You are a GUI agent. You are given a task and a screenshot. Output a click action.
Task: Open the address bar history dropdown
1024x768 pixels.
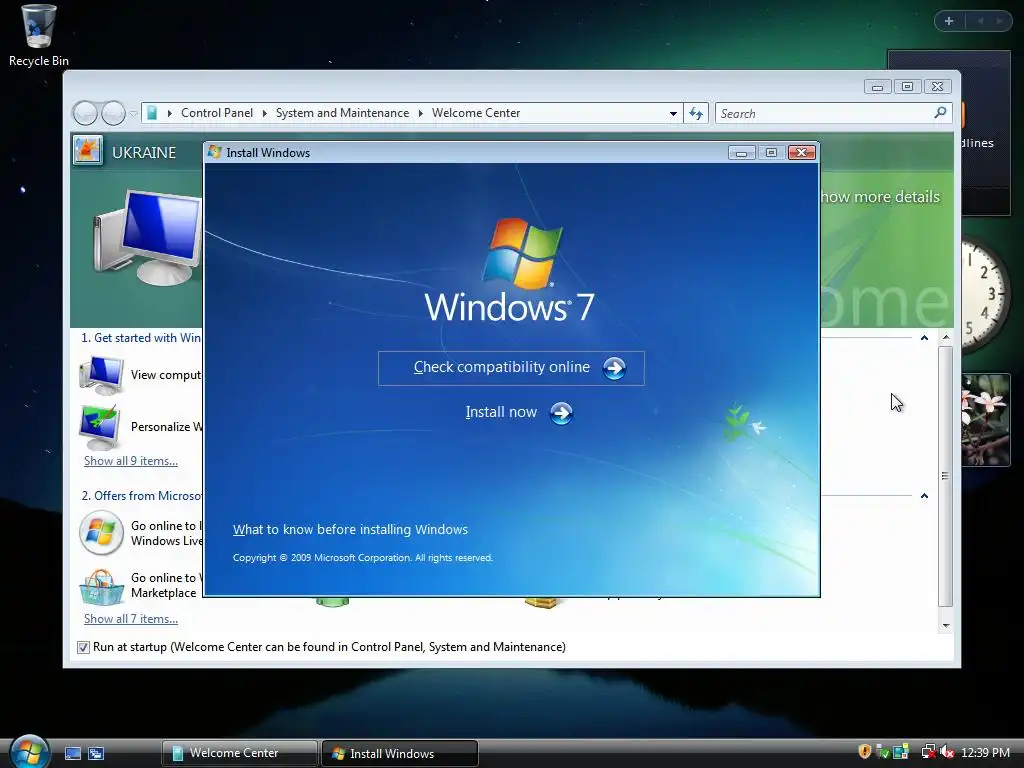[x=673, y=114]
